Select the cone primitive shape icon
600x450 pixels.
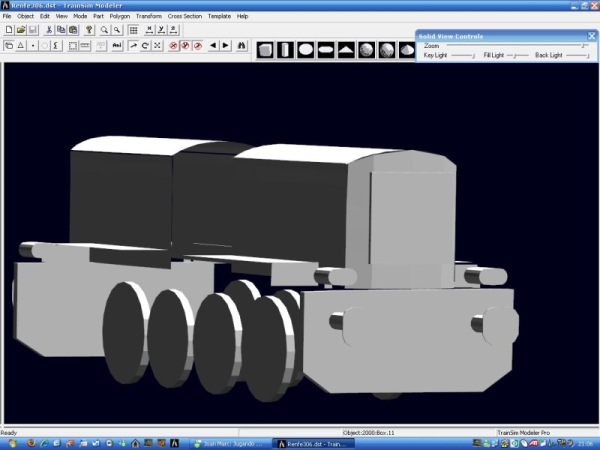click(345, 49)
